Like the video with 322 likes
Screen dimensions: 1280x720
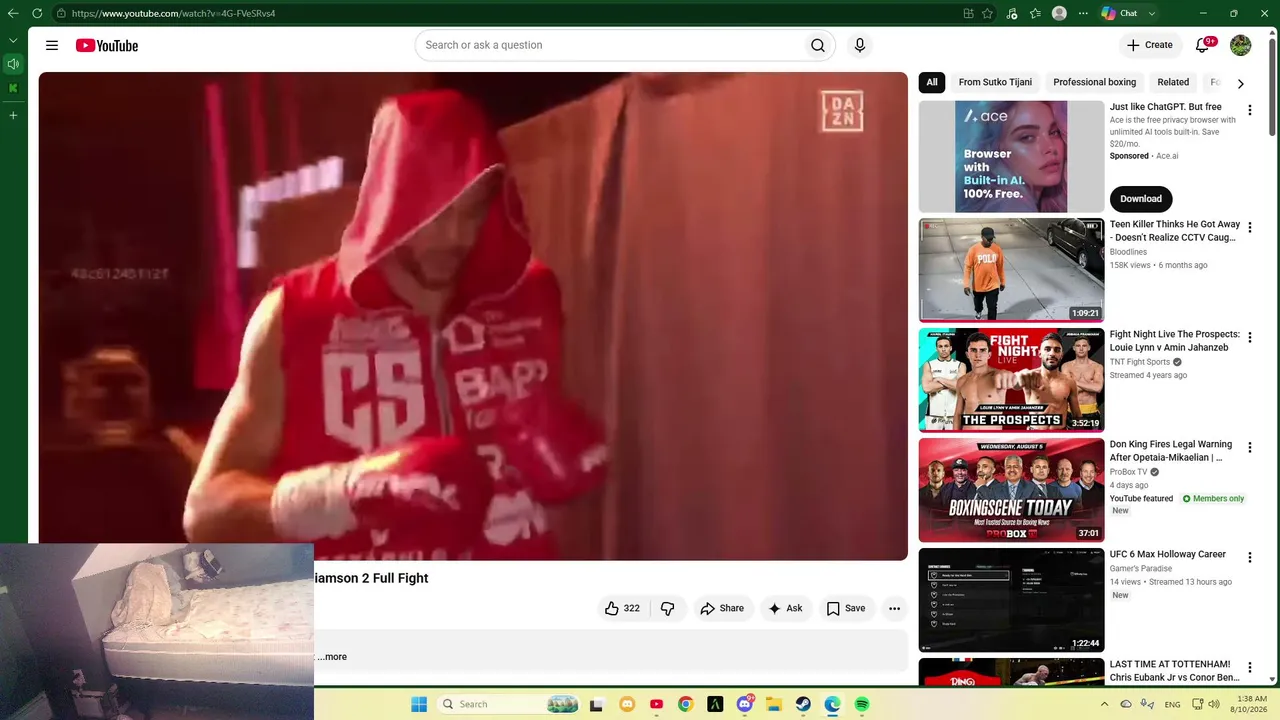[x=622, y=608]
